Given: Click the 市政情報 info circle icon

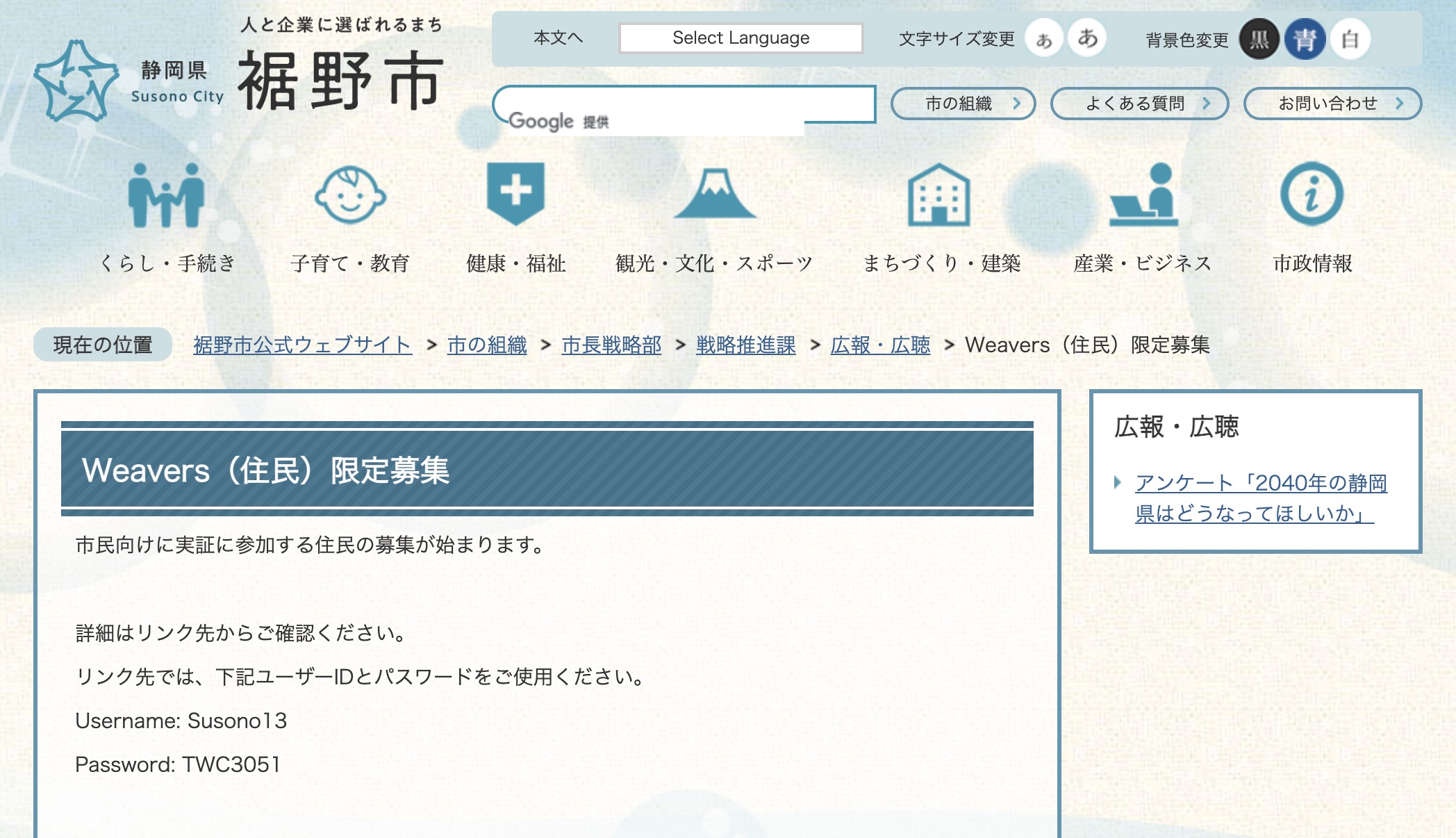Looking at the screenshot, I should (1312, 194).
